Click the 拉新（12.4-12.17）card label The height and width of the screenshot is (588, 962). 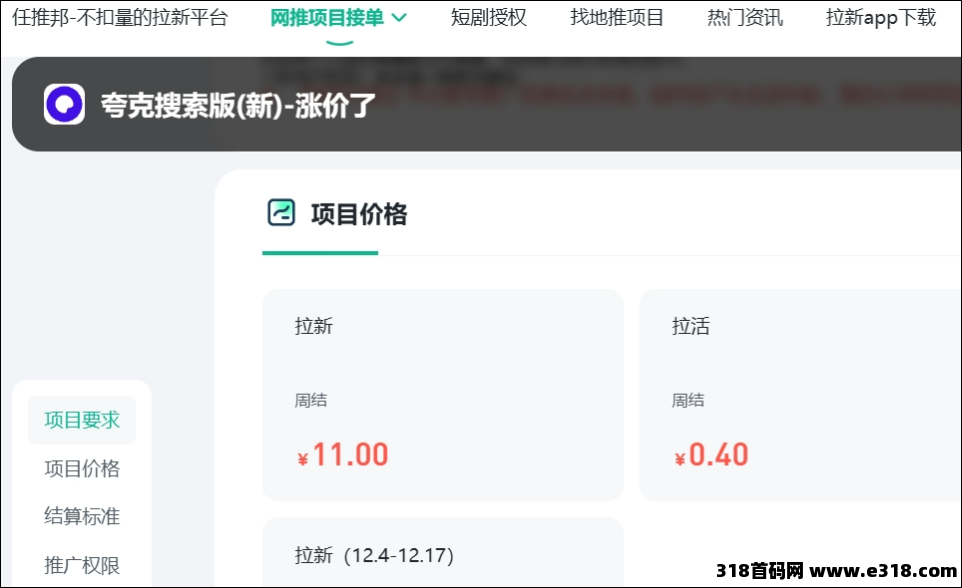point(374,555)
